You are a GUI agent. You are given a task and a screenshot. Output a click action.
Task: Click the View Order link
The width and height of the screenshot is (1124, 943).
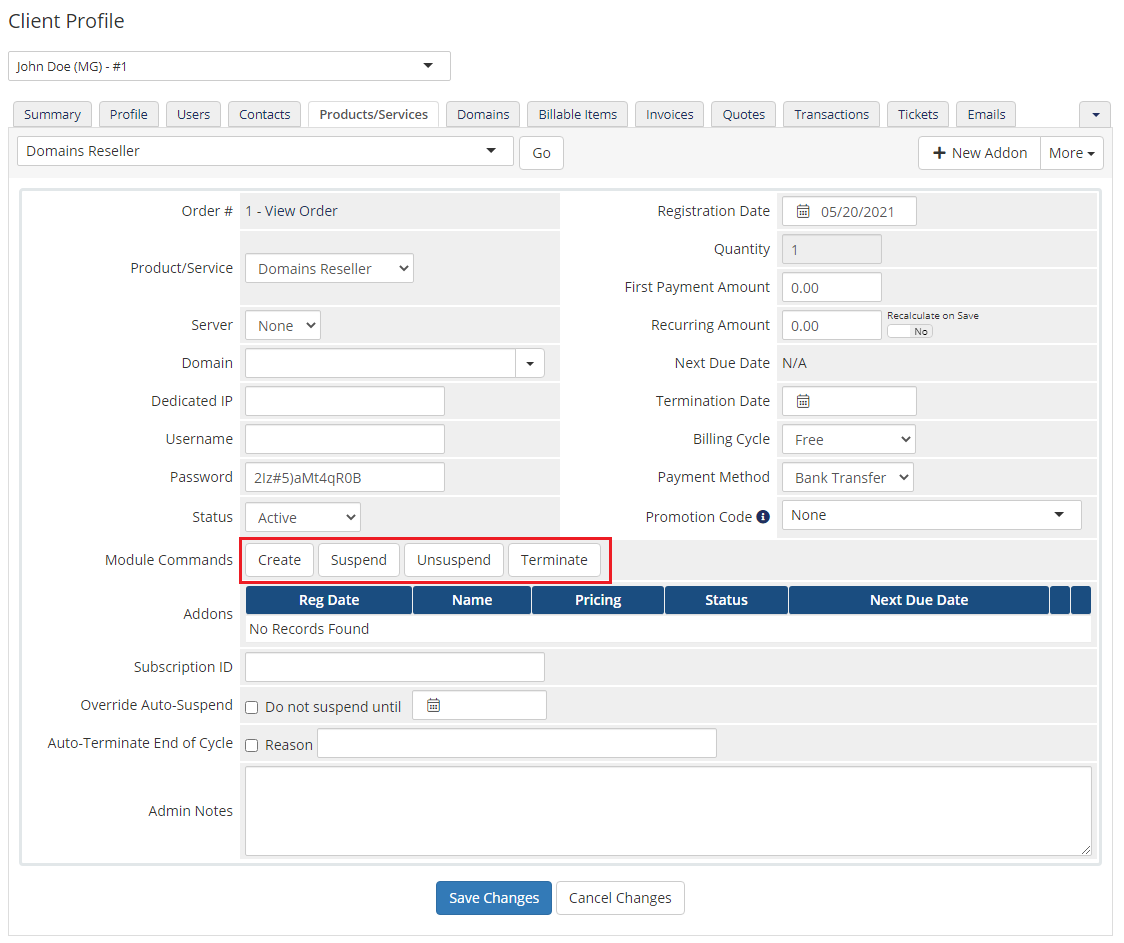(301, 211)
